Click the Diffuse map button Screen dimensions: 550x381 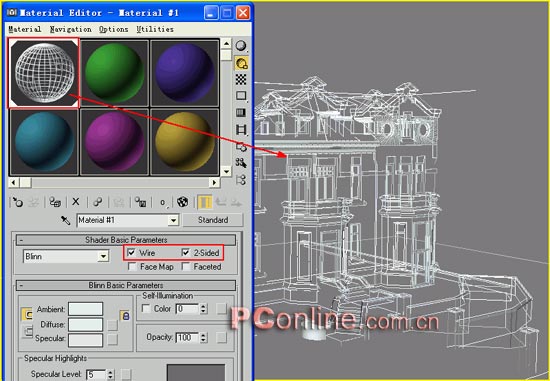[x=113, y=325]
